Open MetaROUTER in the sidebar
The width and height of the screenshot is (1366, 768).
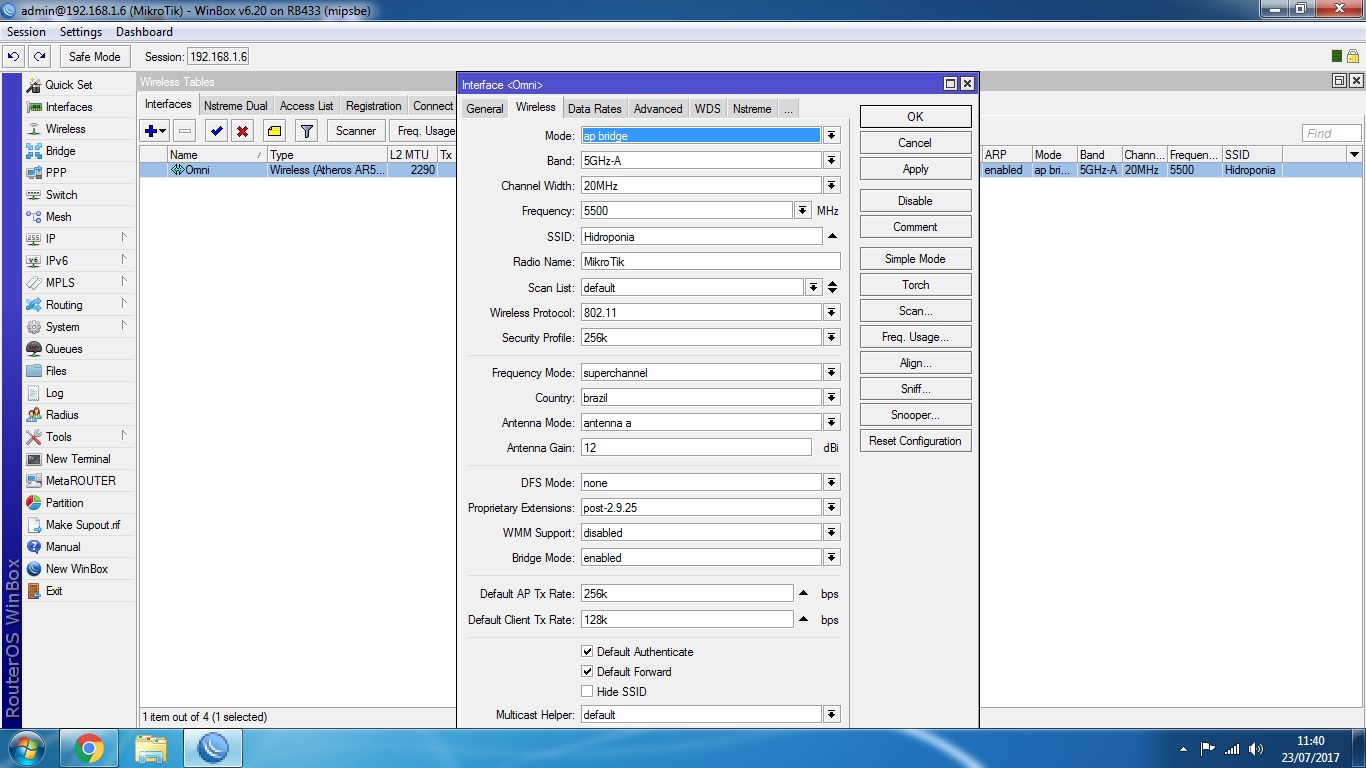coord(80,481)
